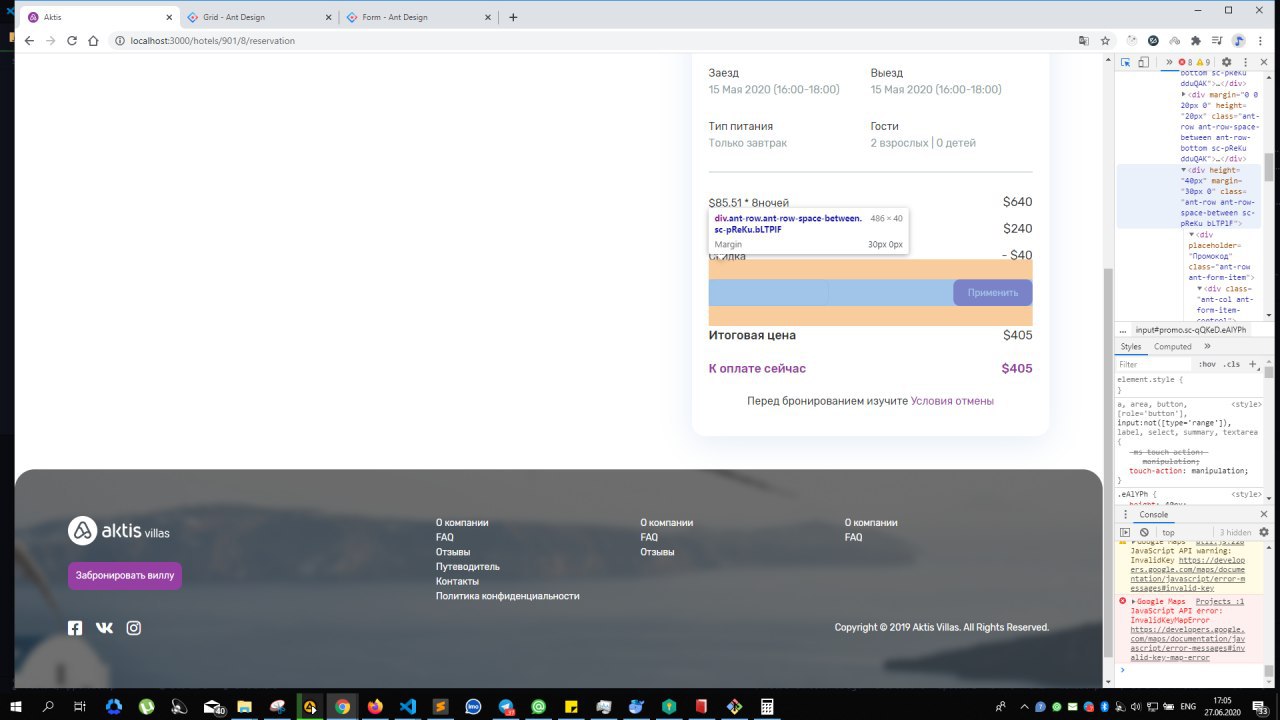Open the top context dropdown in console

pos(1183,532)
